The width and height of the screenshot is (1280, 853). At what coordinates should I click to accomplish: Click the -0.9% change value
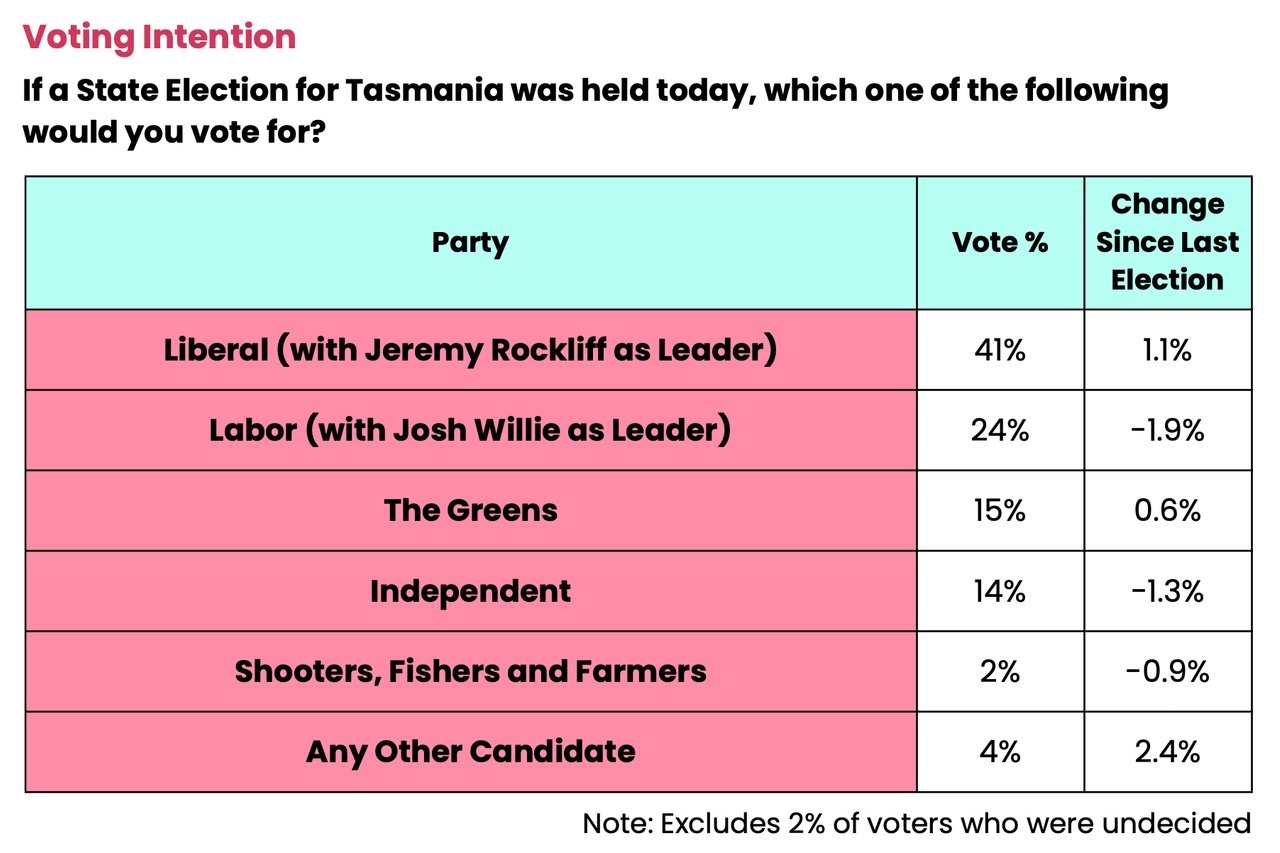[x=1167, y=671]
